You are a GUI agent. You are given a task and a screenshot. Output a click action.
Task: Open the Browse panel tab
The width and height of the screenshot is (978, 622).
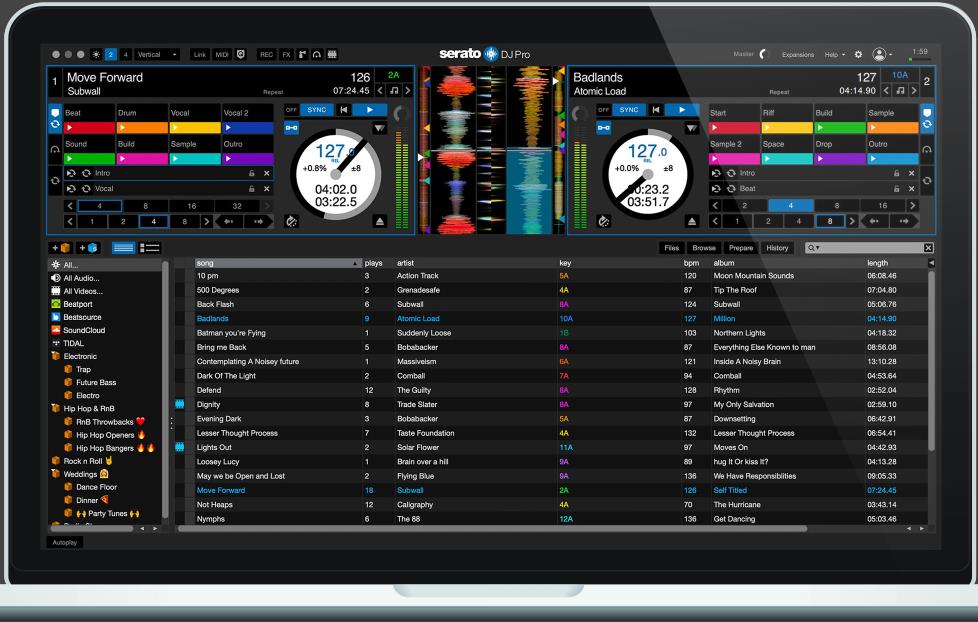[x=704, y=248]
